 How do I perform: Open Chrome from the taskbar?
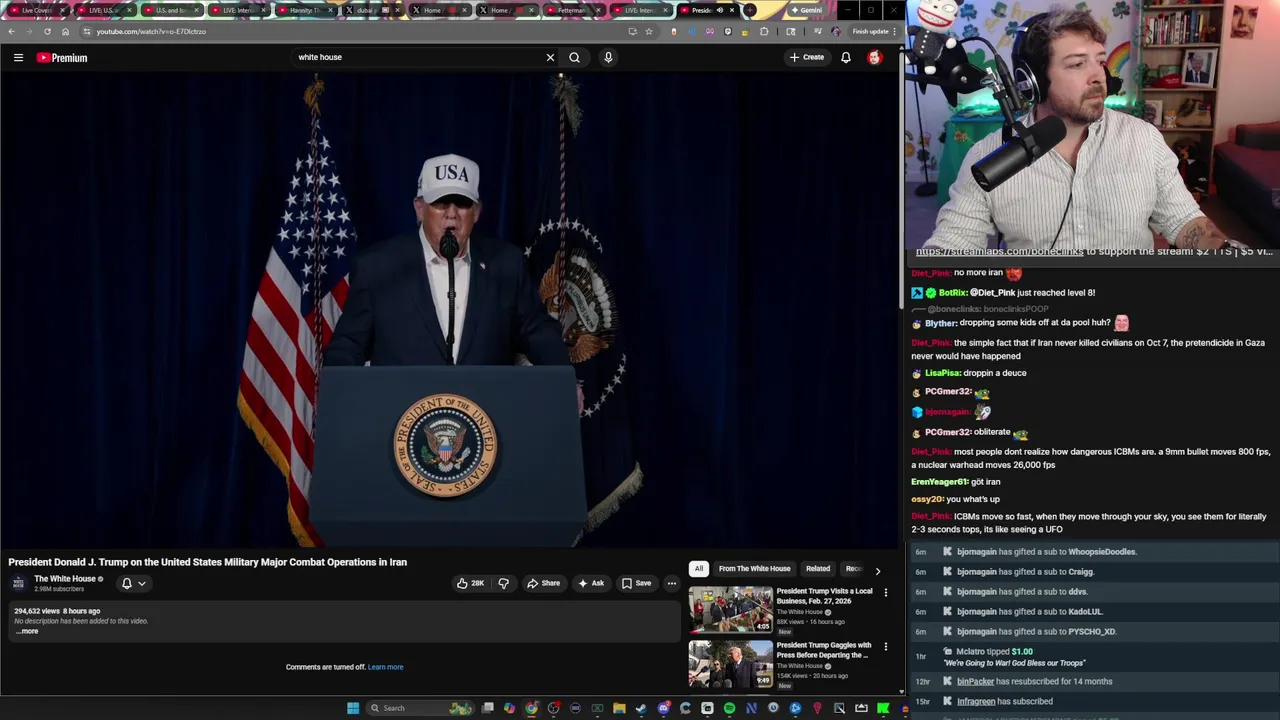pyautogui.click(x=531, y=708)
